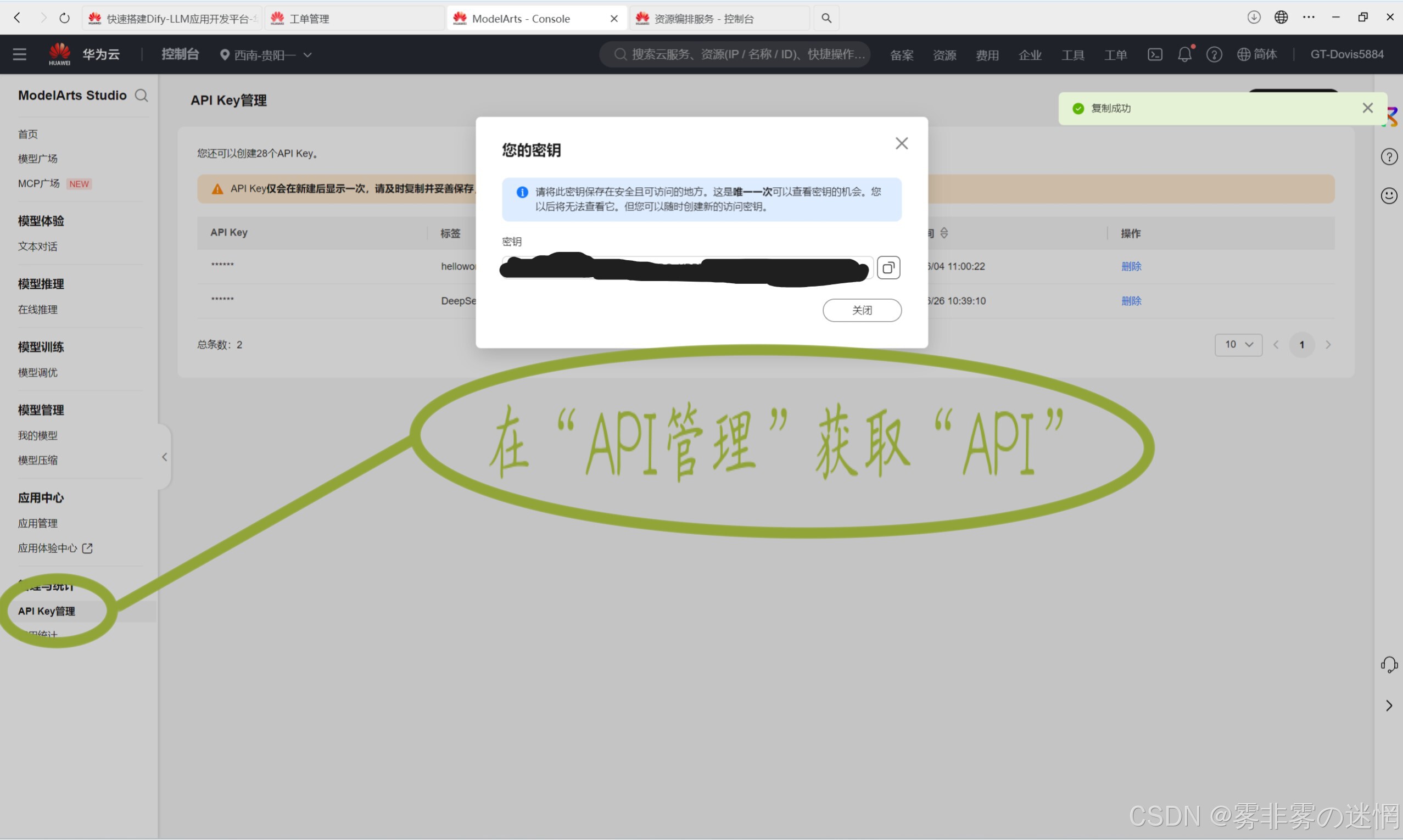Open the hamburger menu in the Huawei Cloud header
1403x840 pixels.
(20, 54)
